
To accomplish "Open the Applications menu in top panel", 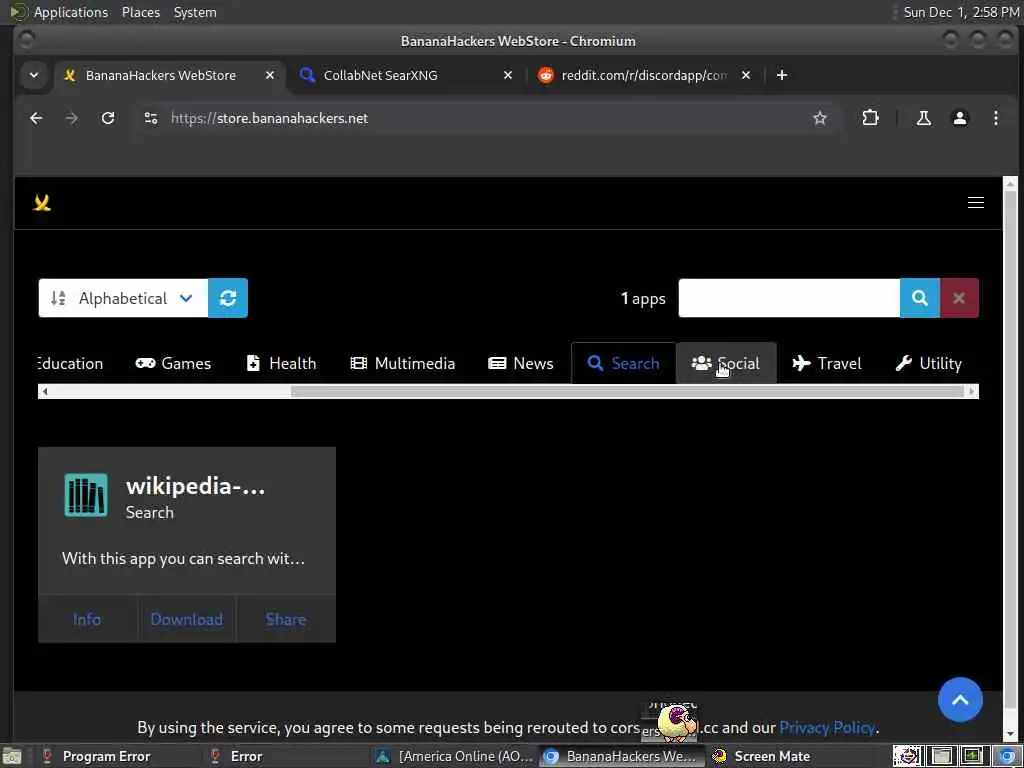I will (71, 12).
